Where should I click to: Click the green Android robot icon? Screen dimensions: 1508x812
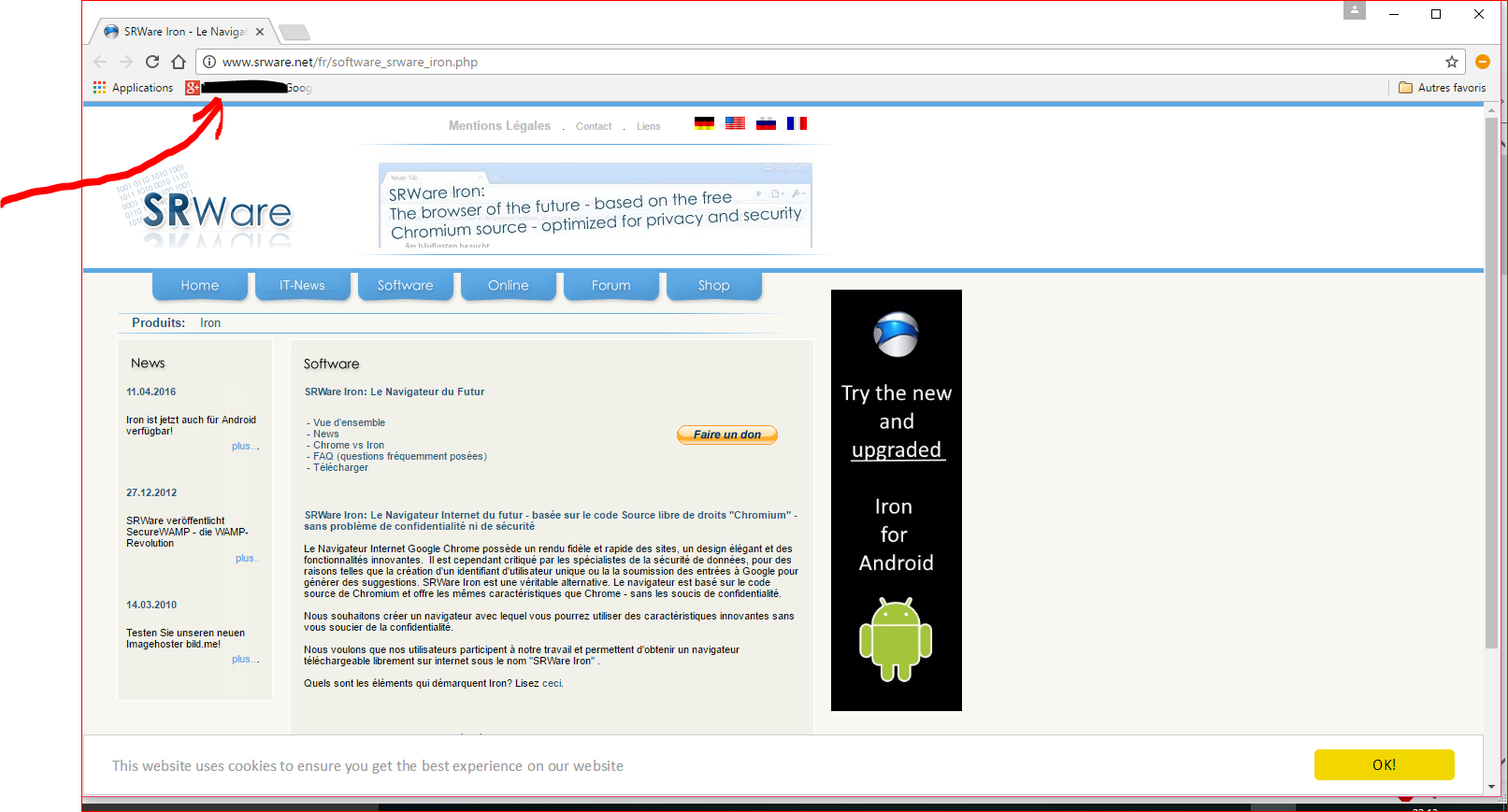click(x=896, y=640)
